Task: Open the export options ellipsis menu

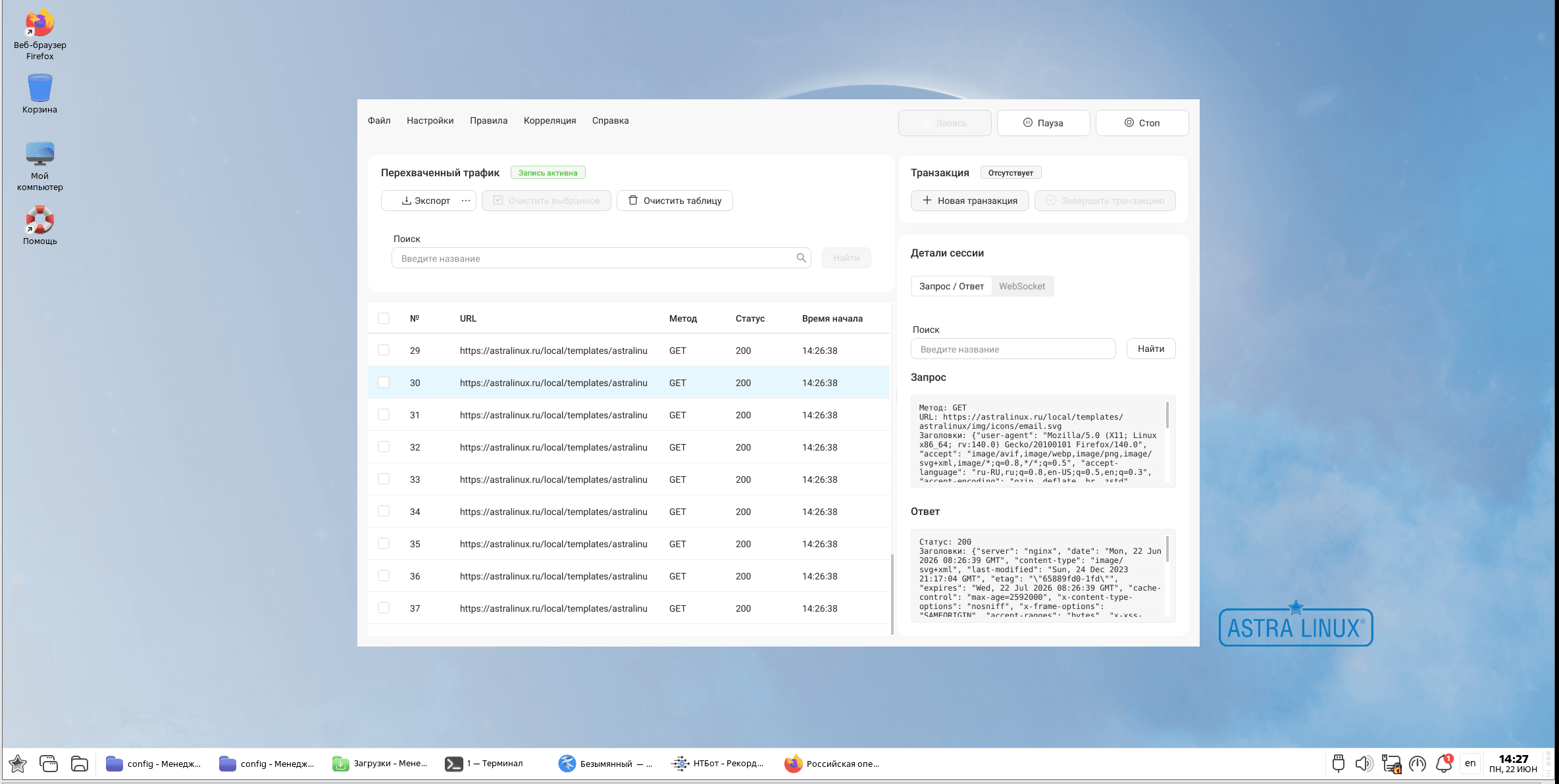Action: 466,201
